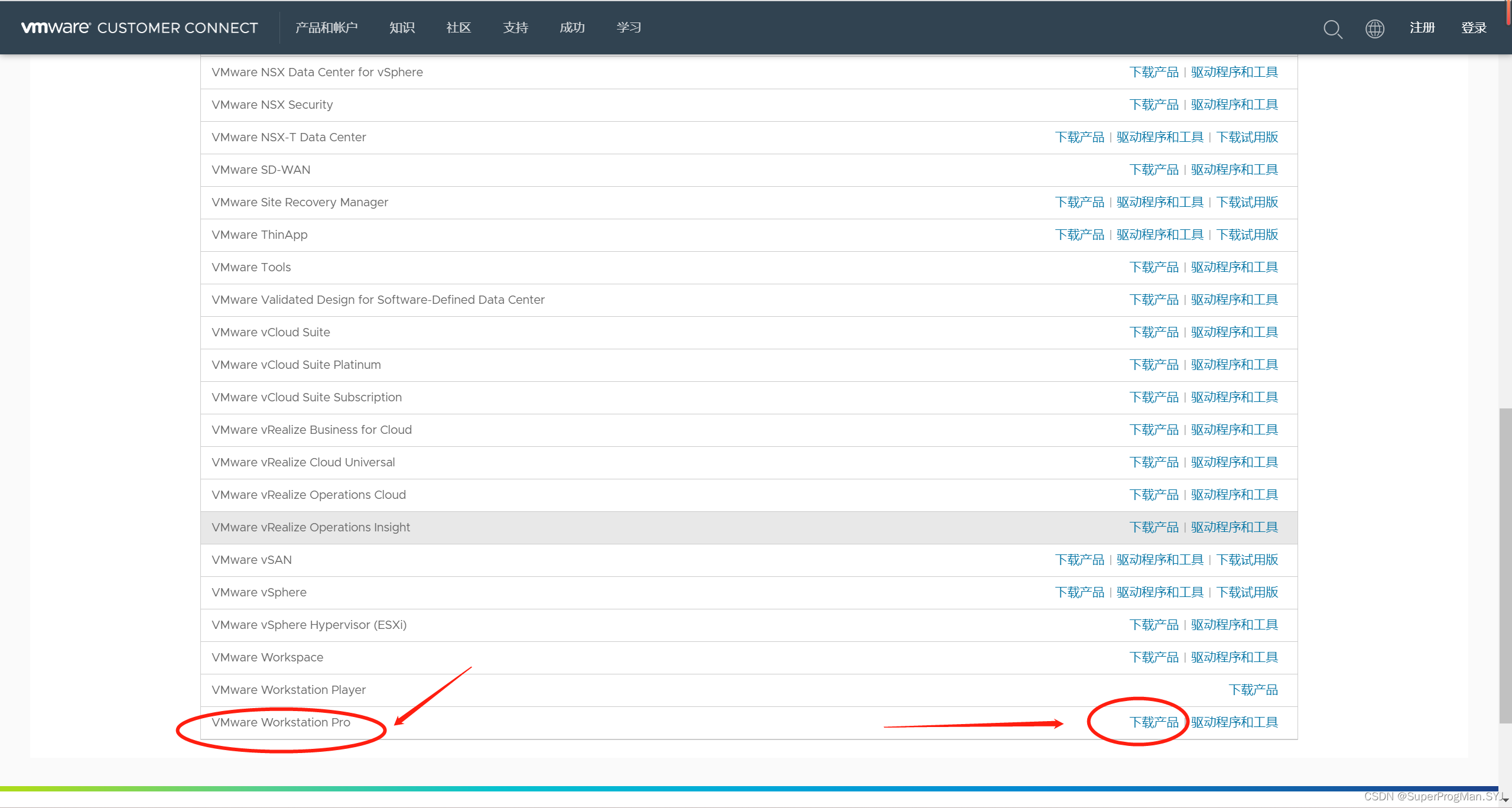Select the VMware Site Recovery Manager text

click(x=300, y=202)
